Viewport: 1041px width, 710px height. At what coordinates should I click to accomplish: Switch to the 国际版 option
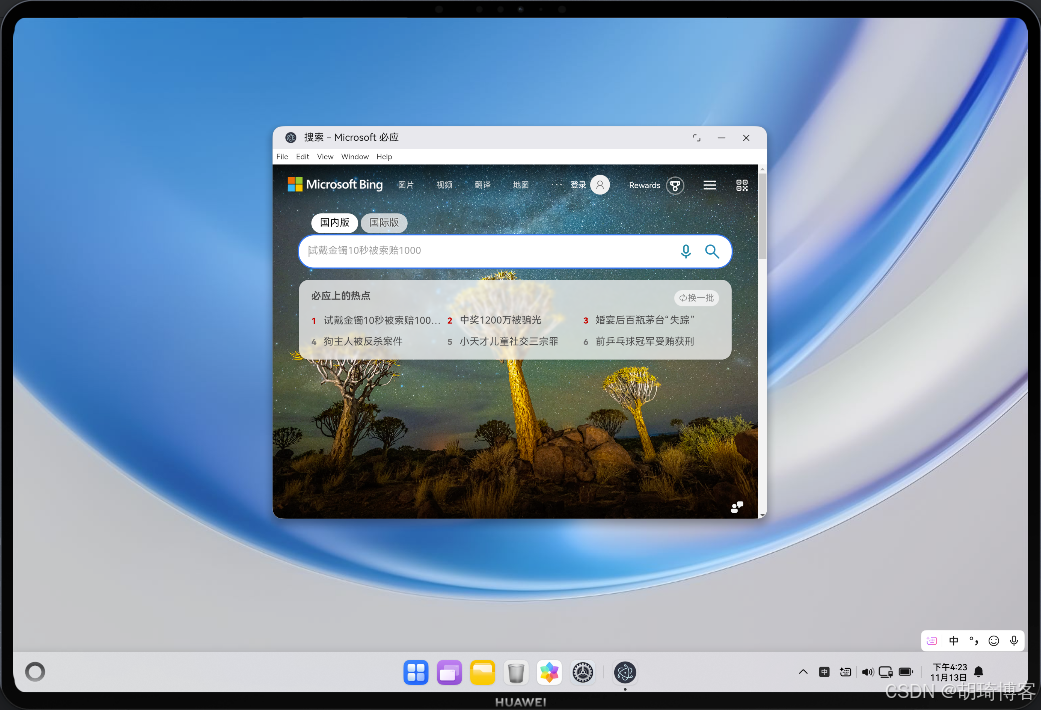pos(384,222)
